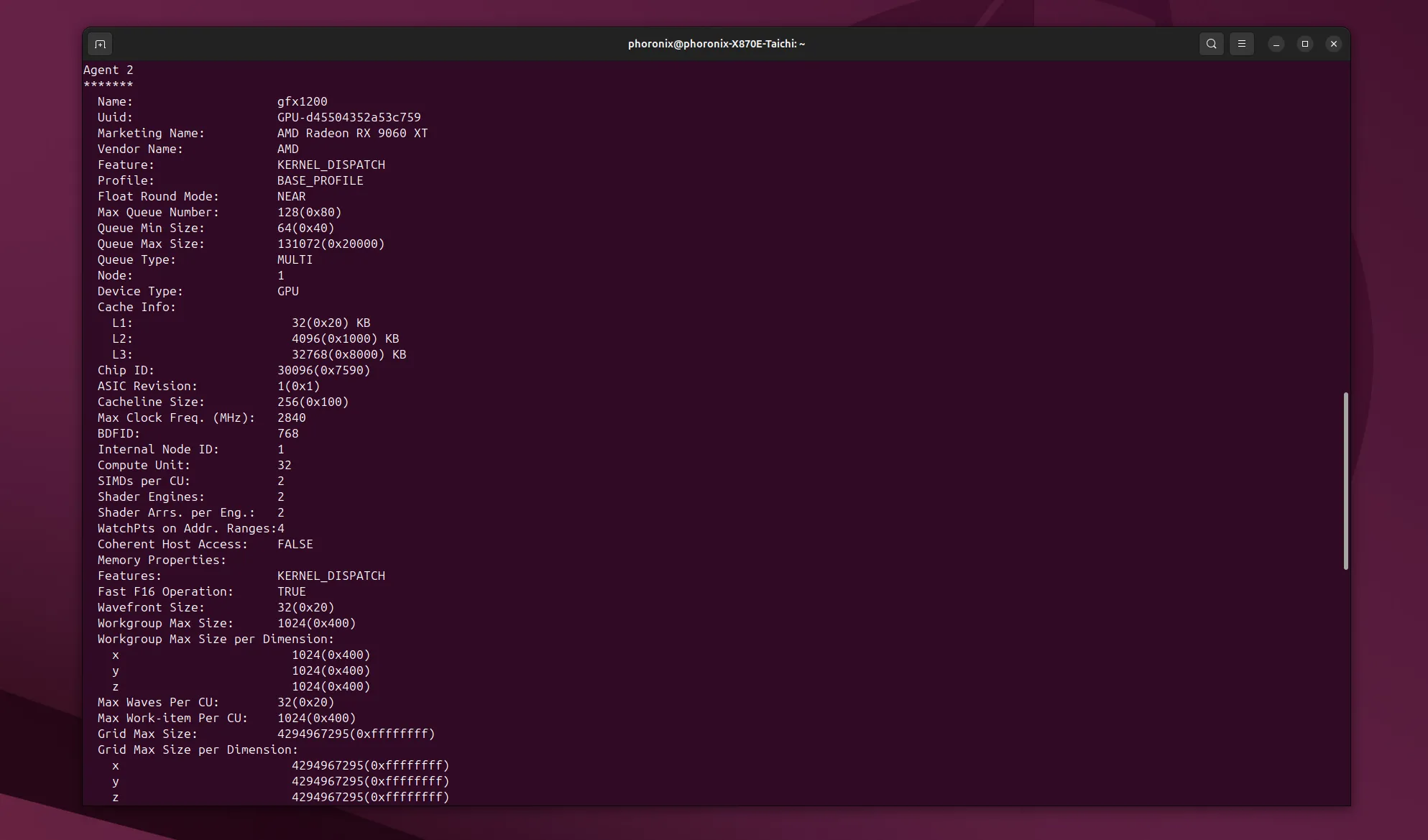This screenshot has height=840, width=1428.
Task: Click the Chip ID value 30096(0x7590)
Action: pos(323,370)
